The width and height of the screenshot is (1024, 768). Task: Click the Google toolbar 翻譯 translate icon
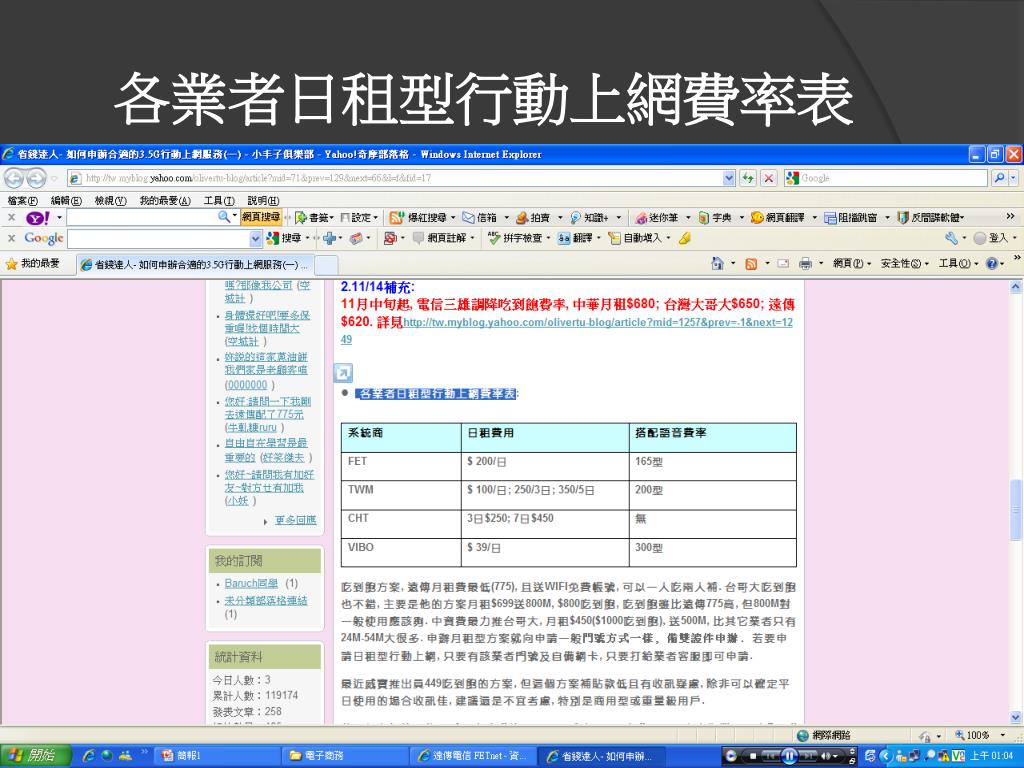(564, 238)
